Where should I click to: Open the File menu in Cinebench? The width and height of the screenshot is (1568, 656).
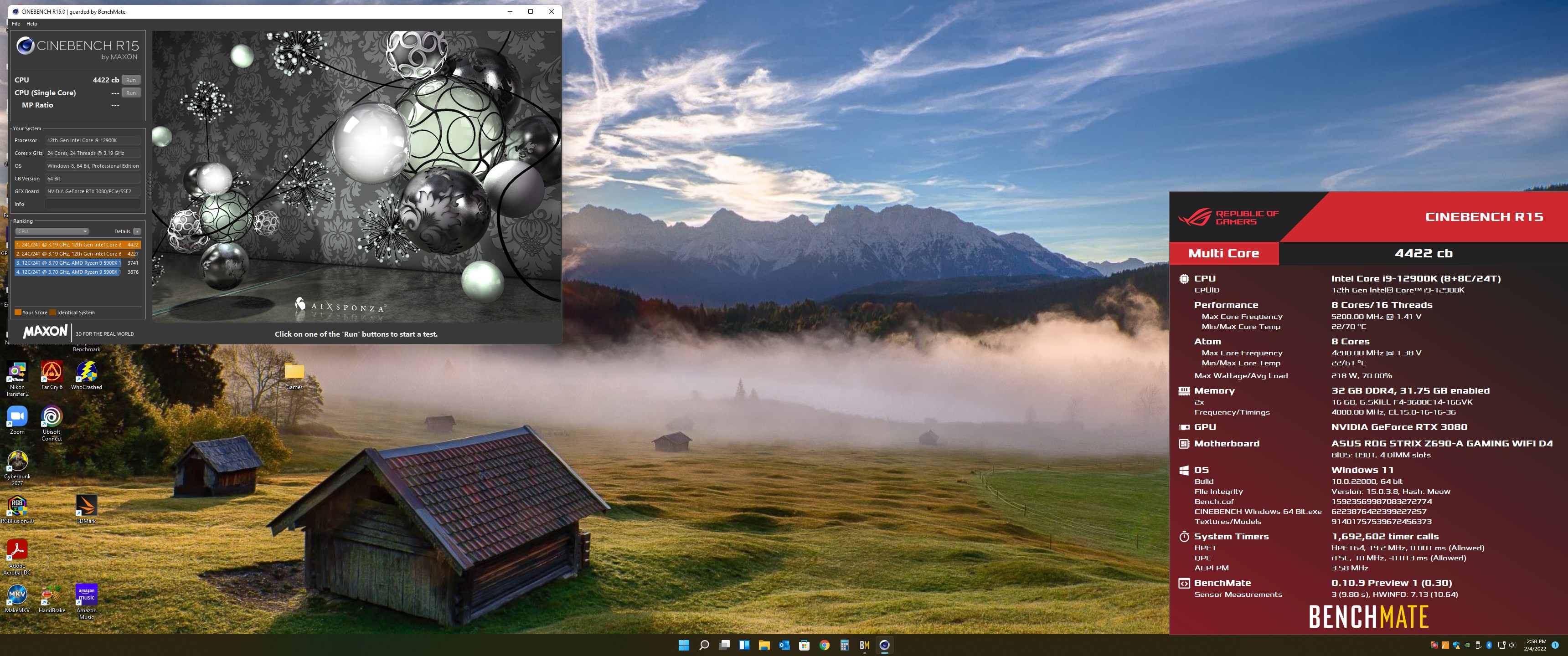[x=16, y=24]
